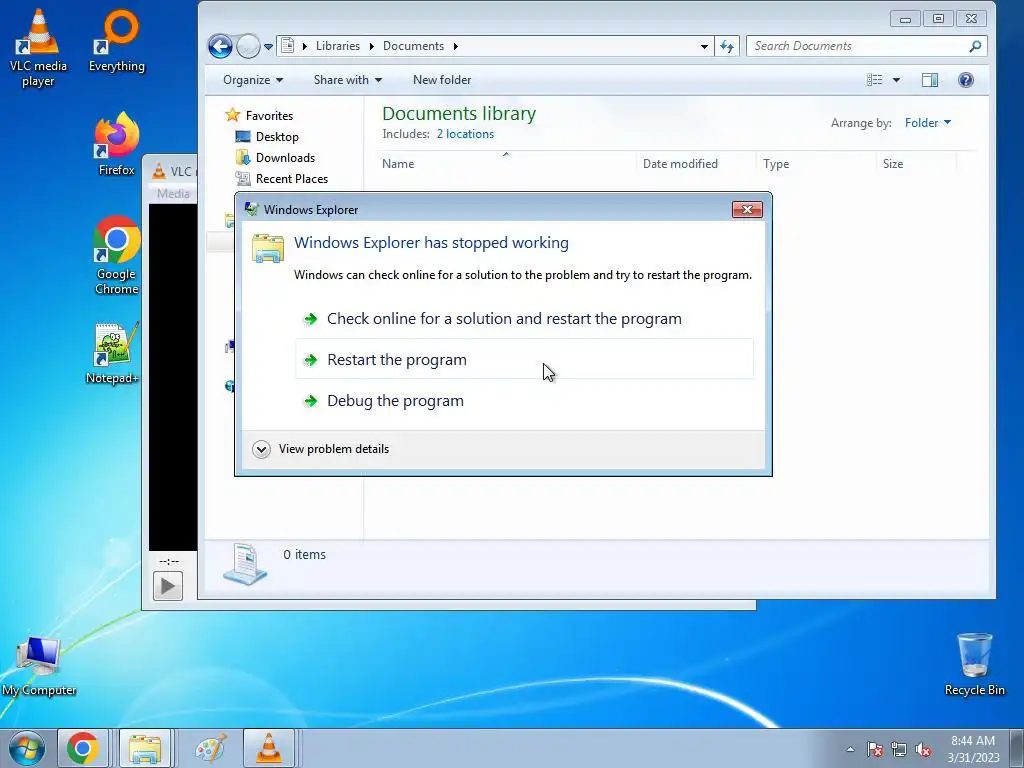The image size is (1024, 768).
Task: Open recent pages dropdown arrow
Action: [268, 46]
